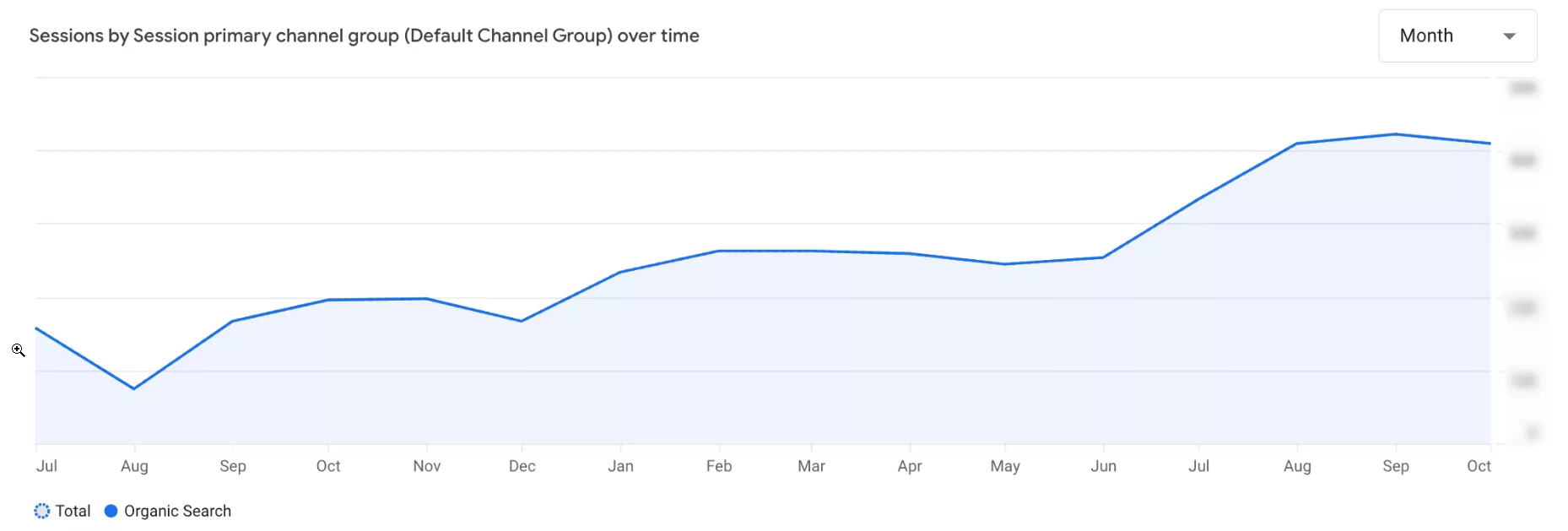Click the 'Dec' x-axis label
This screenshot has height=531, width=1568.
522,466
